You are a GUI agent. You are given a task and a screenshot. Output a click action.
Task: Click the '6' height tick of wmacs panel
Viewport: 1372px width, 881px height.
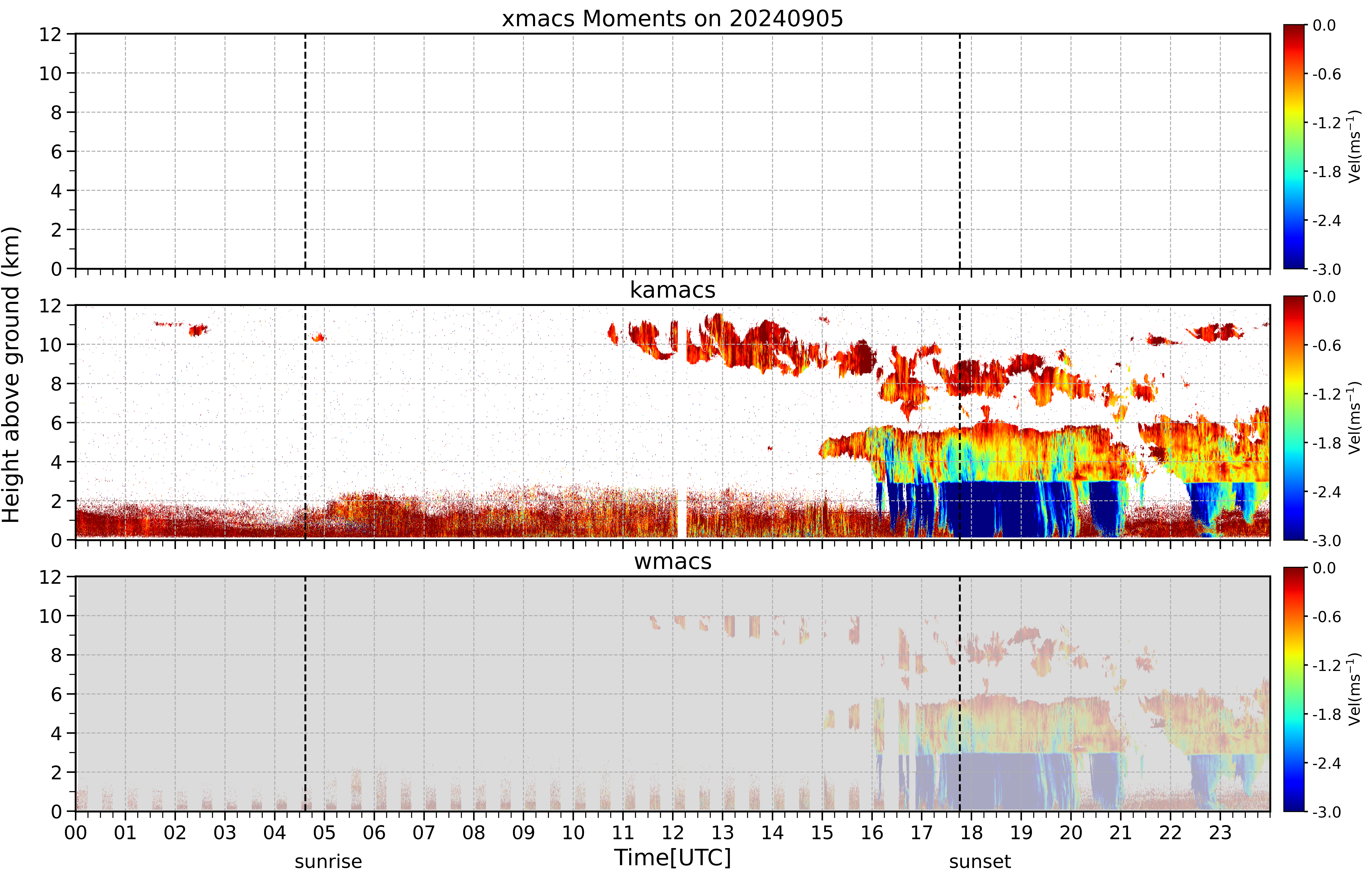(56, 694)
